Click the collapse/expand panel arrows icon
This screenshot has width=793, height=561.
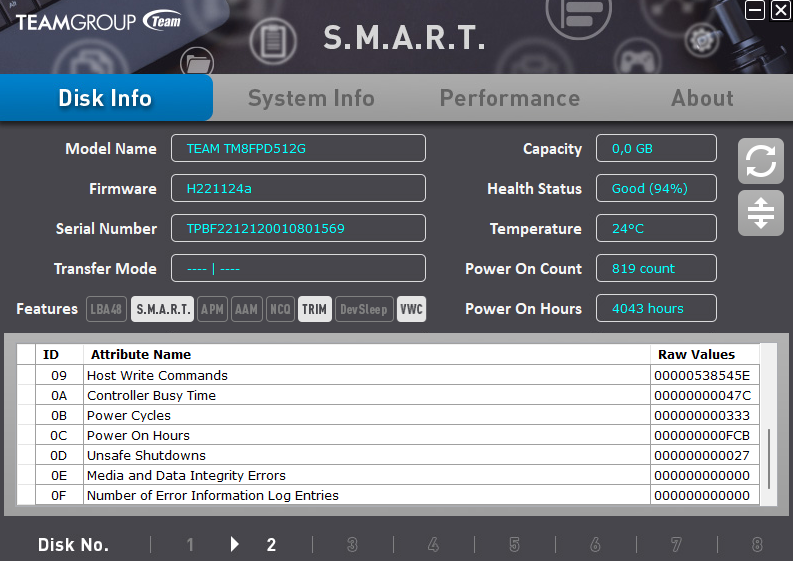pos(760,213)
